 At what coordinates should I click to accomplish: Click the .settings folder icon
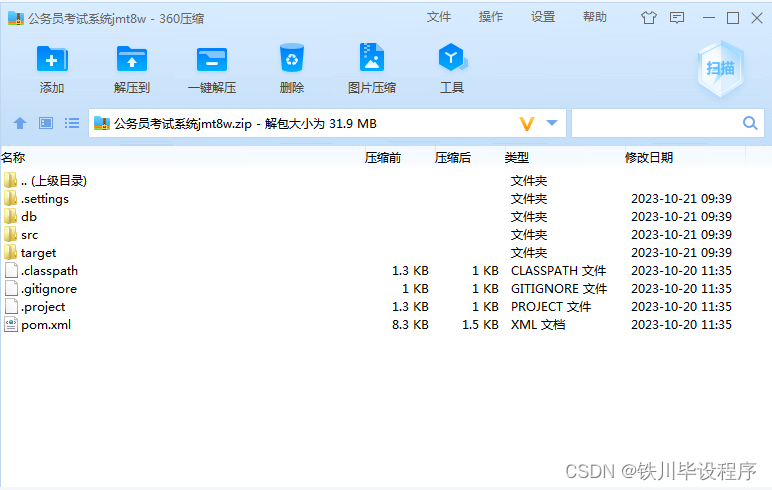pyautogui.click(x=10, y=198)
